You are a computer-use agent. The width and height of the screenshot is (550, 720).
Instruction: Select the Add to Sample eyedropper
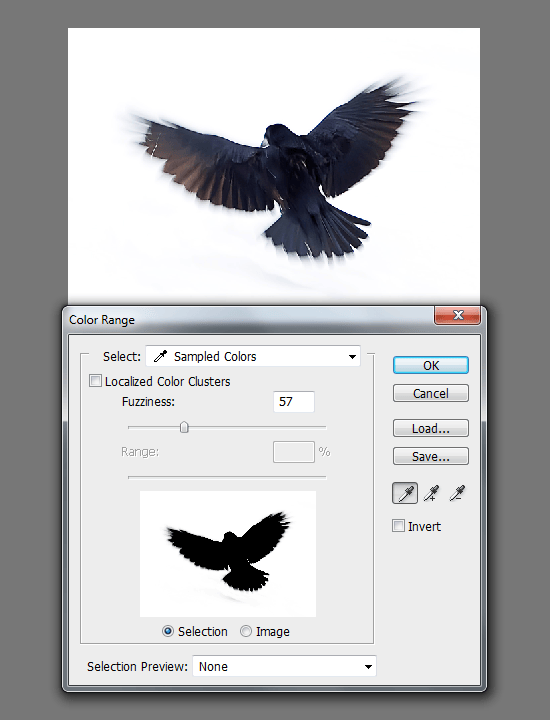(x=431, y=494)
